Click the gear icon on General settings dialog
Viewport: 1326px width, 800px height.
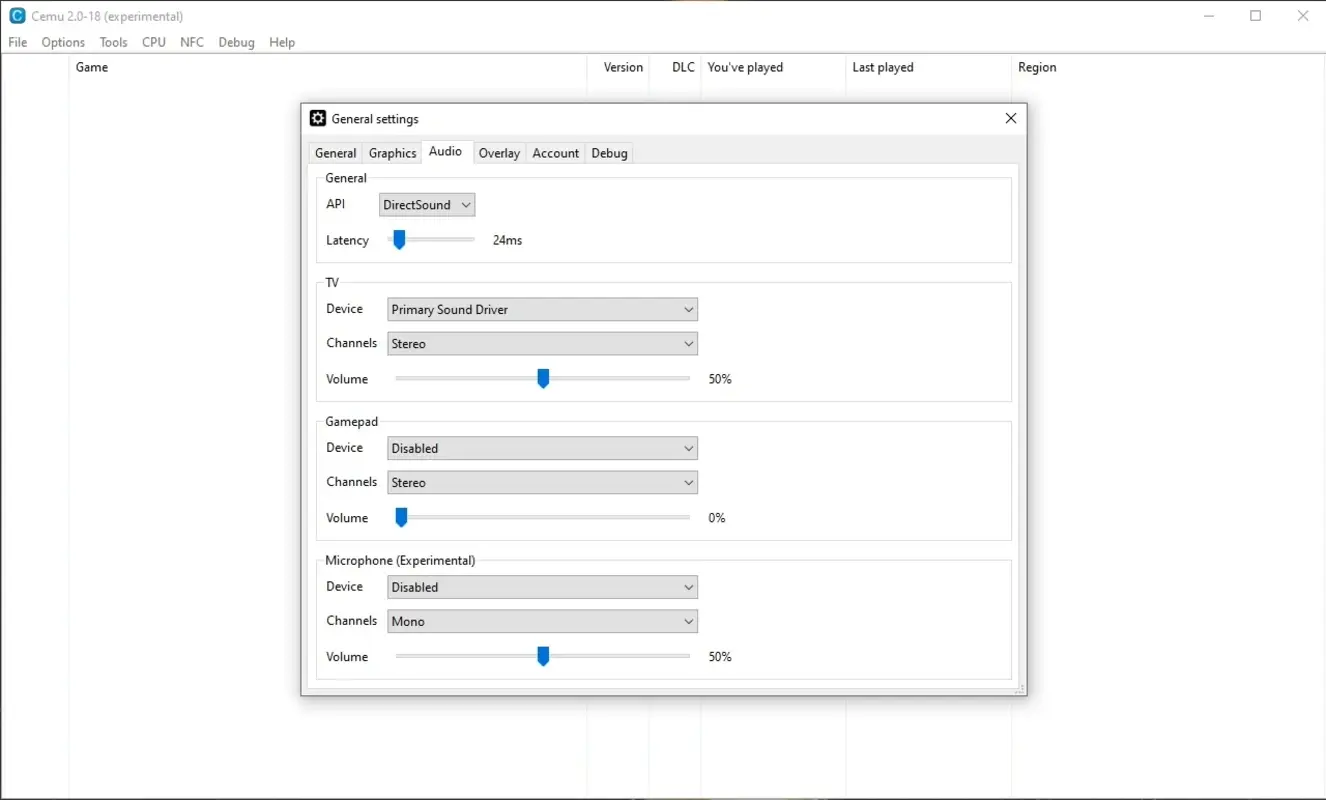[317, 118]
